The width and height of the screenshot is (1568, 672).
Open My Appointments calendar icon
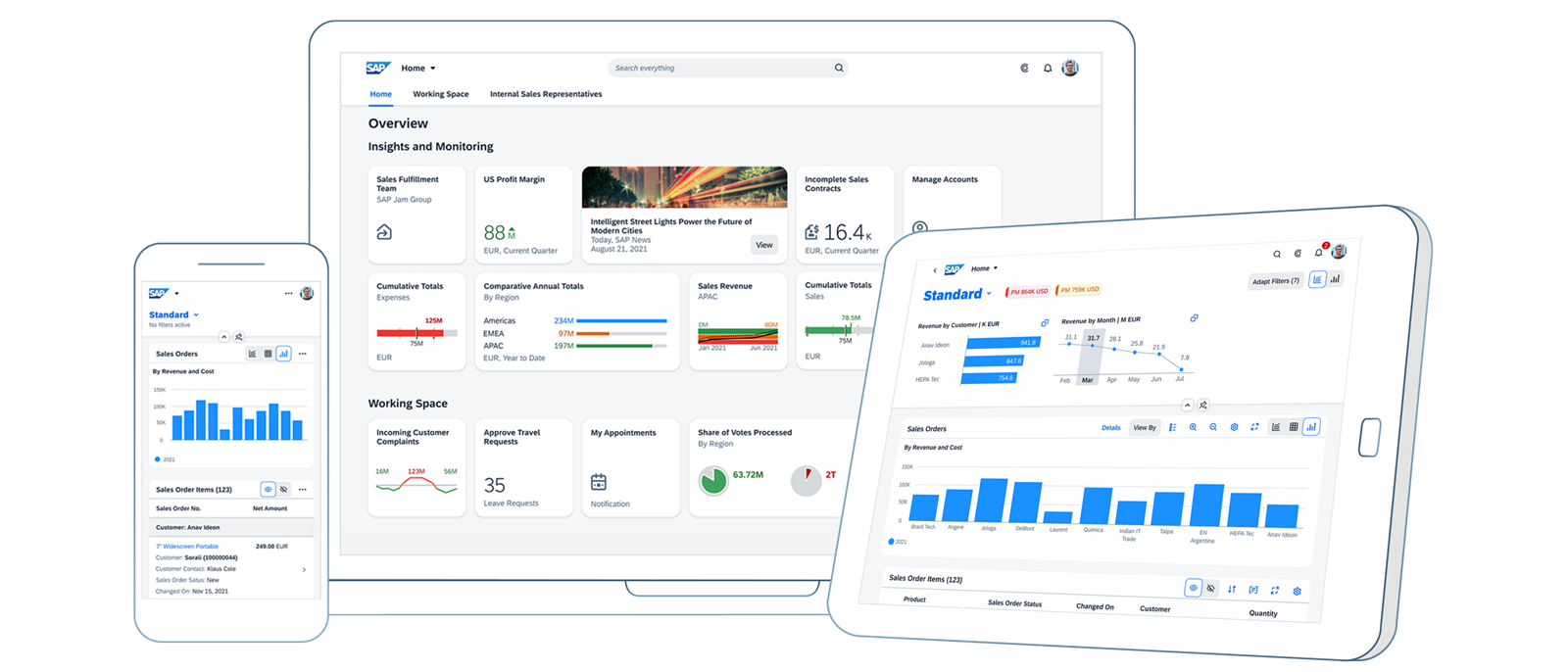[x=599, y=482]
